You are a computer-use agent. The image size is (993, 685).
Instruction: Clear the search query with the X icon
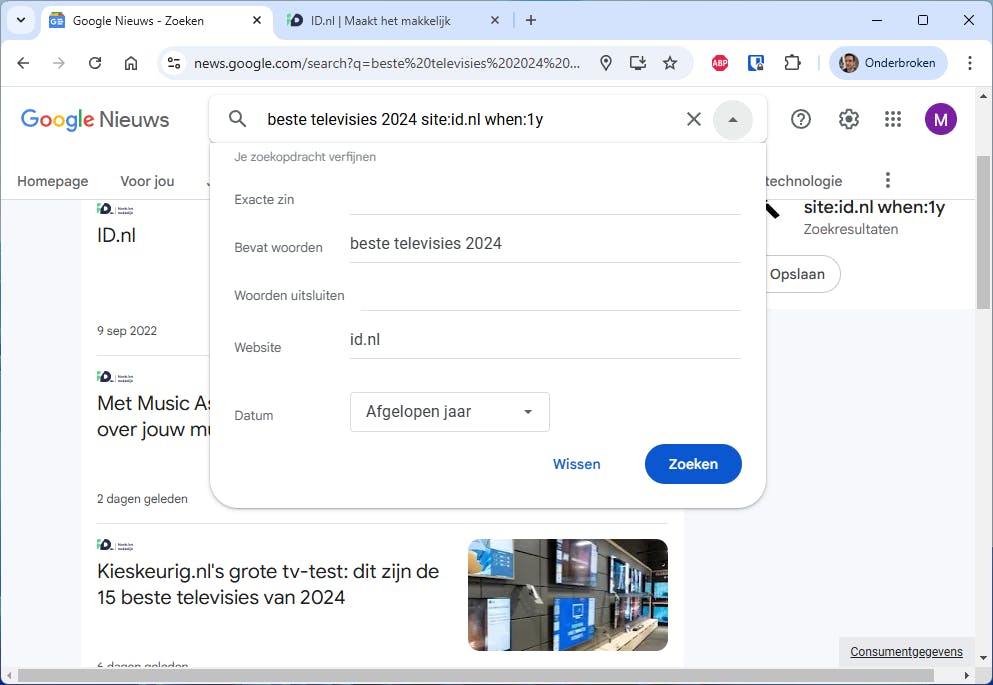point(693,118)
